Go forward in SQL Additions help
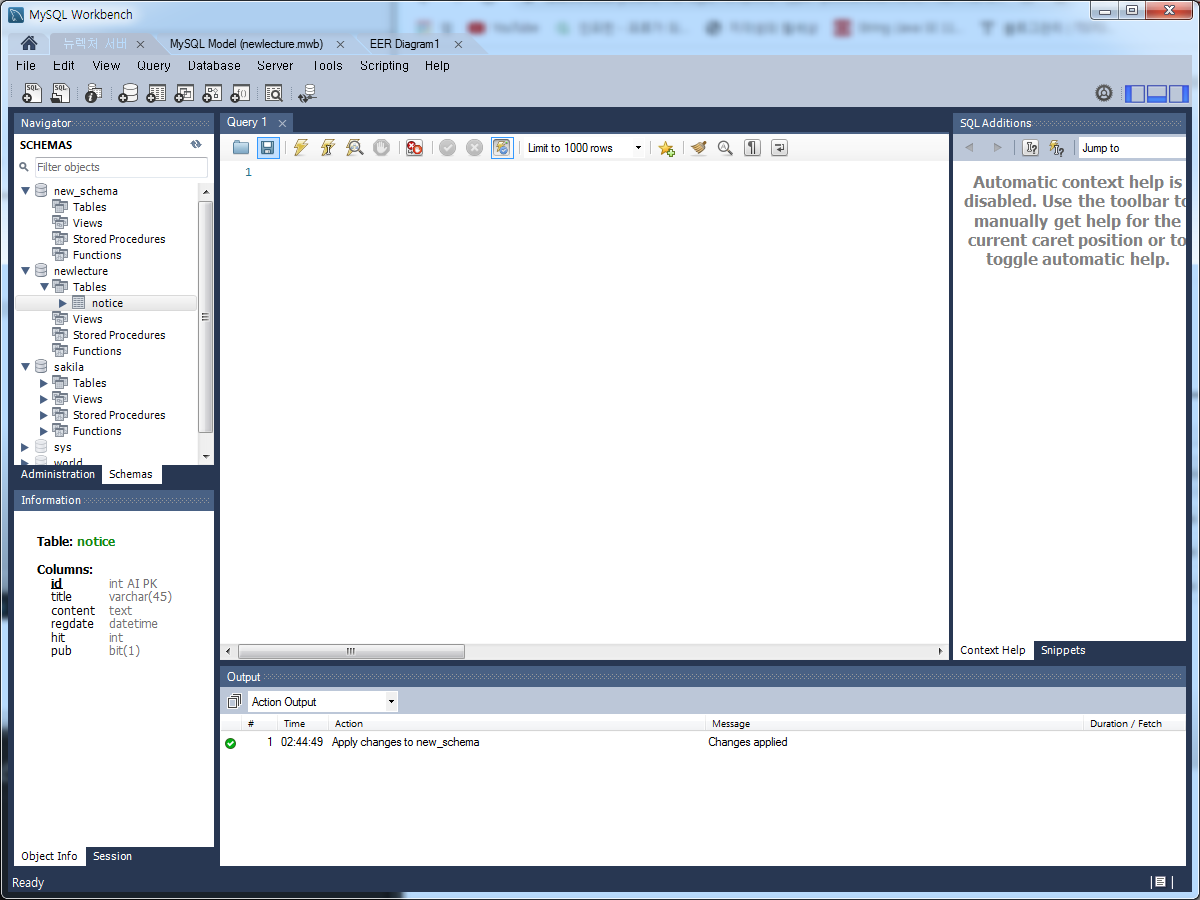This screenshot has height=900, width=1200. click(997, 148)
